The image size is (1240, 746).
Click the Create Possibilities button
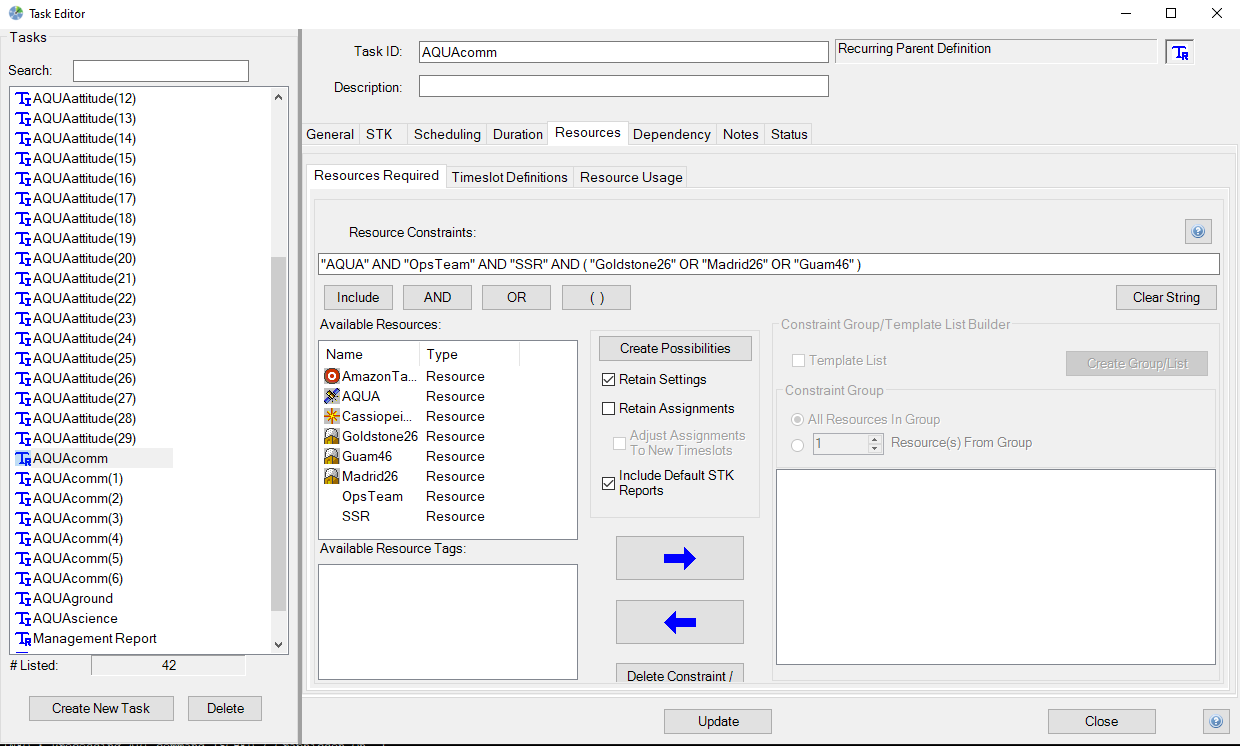tap(675, 349)
